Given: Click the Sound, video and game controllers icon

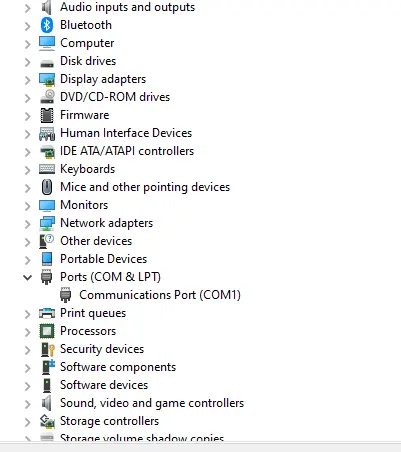Looking at the screenshot, I should click(47, 403).
